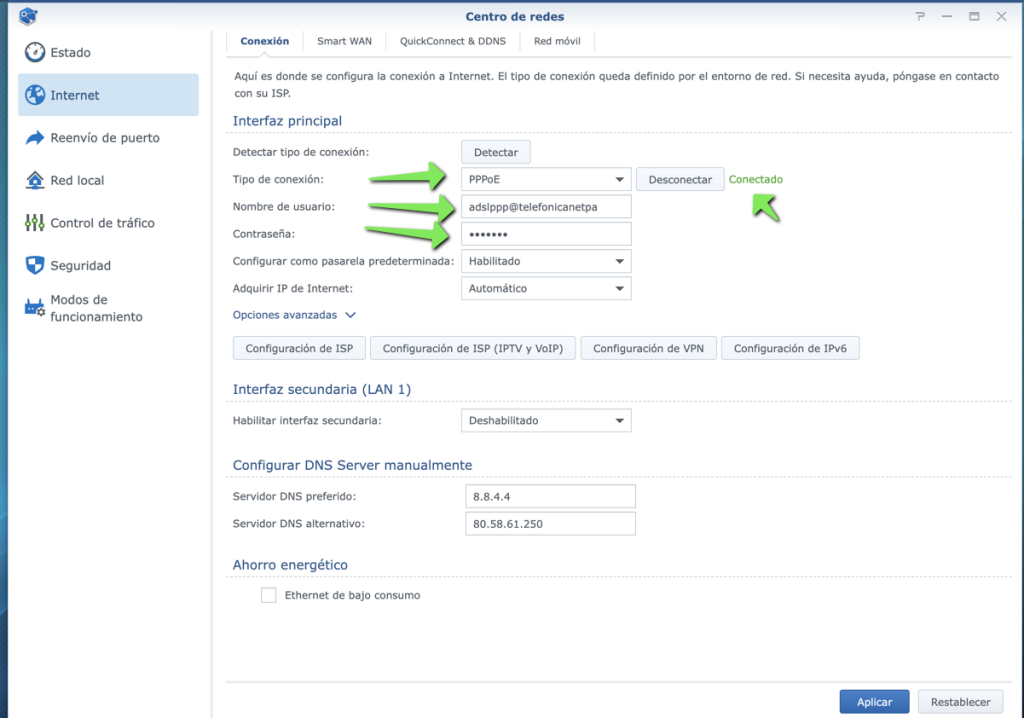
Task: Apply changes with the Aplicar button
Action: tap(874, 701)
